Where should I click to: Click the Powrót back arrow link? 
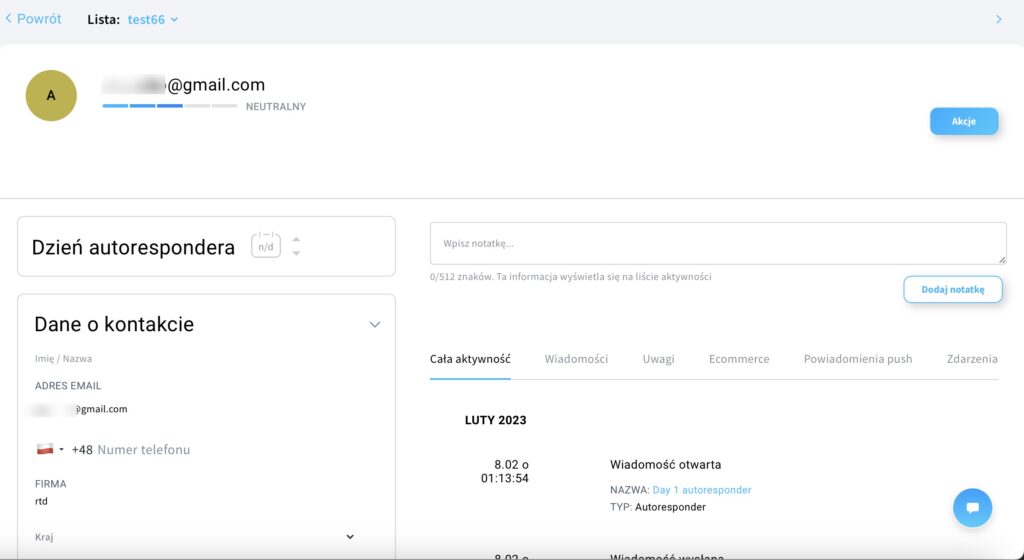pos(33,19)
